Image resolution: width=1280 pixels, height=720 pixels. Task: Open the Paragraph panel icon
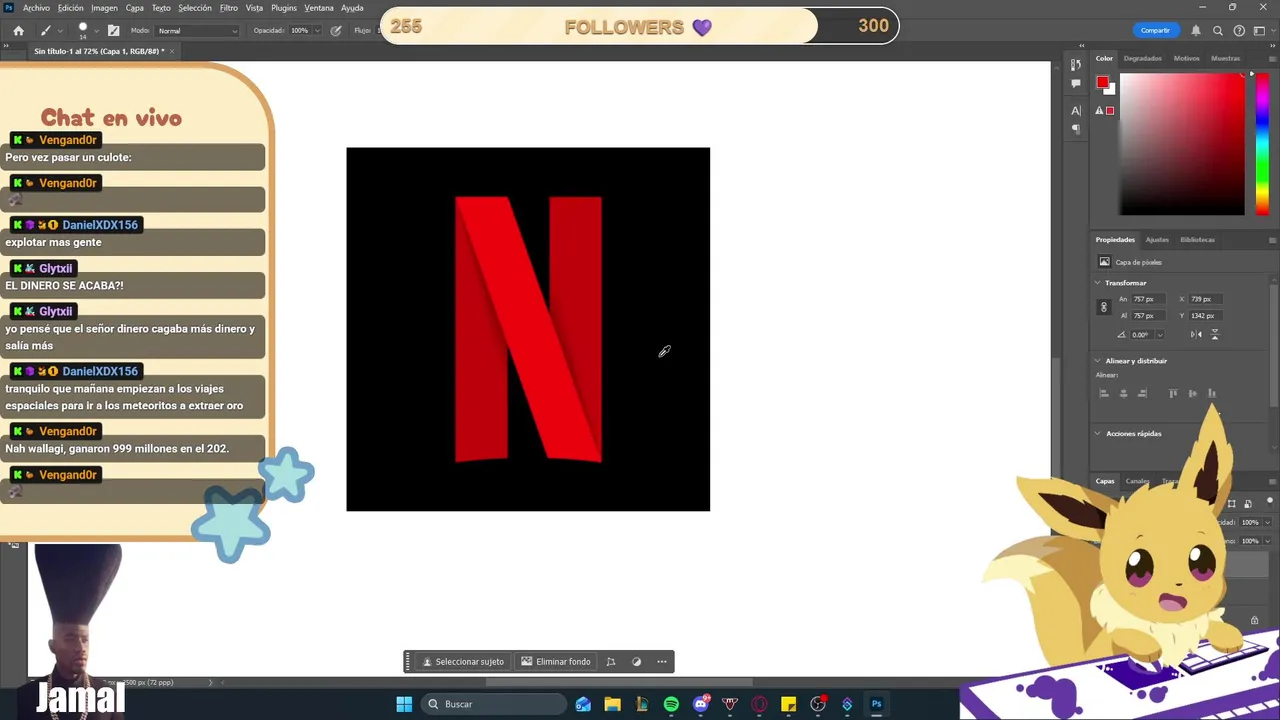[1076, 129]
